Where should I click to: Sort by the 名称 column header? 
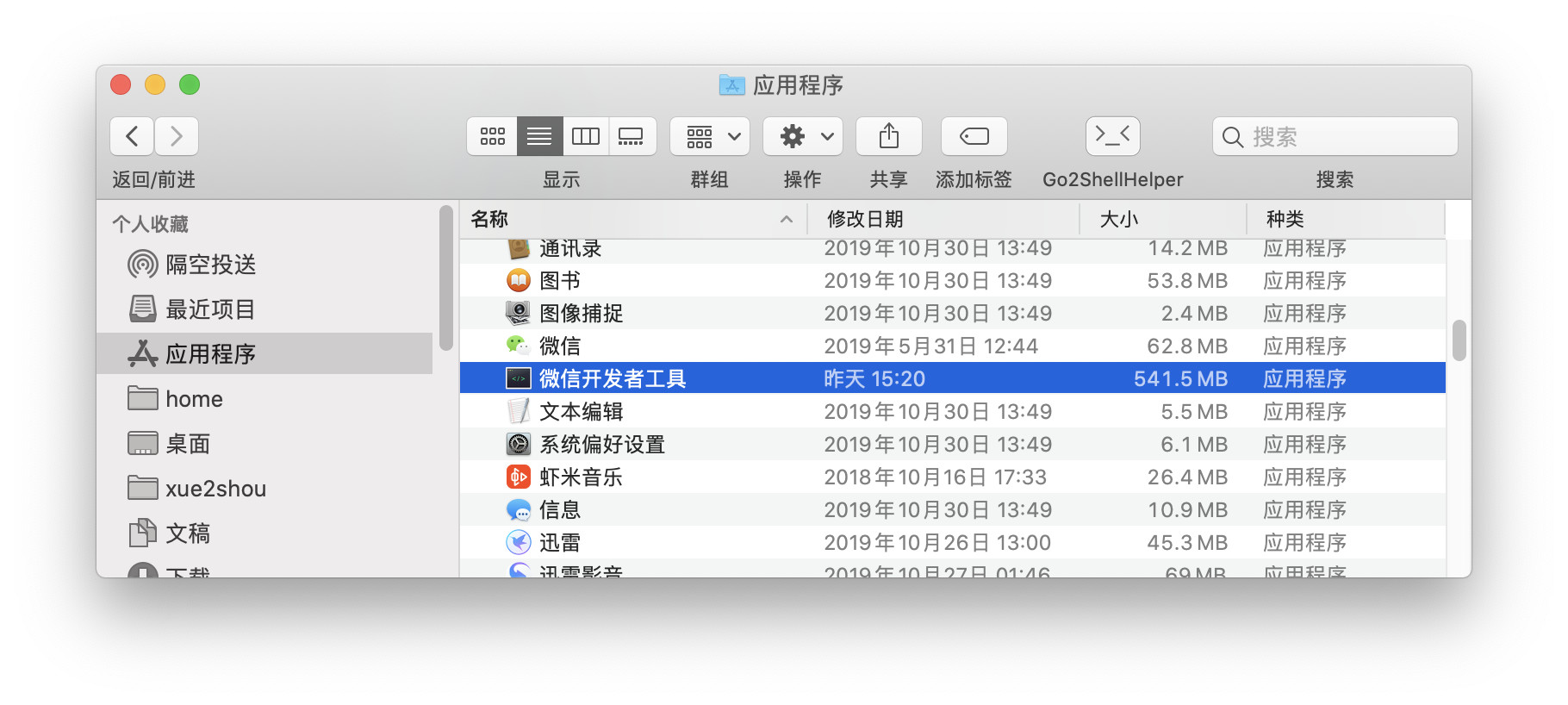(x=633, y=219)
